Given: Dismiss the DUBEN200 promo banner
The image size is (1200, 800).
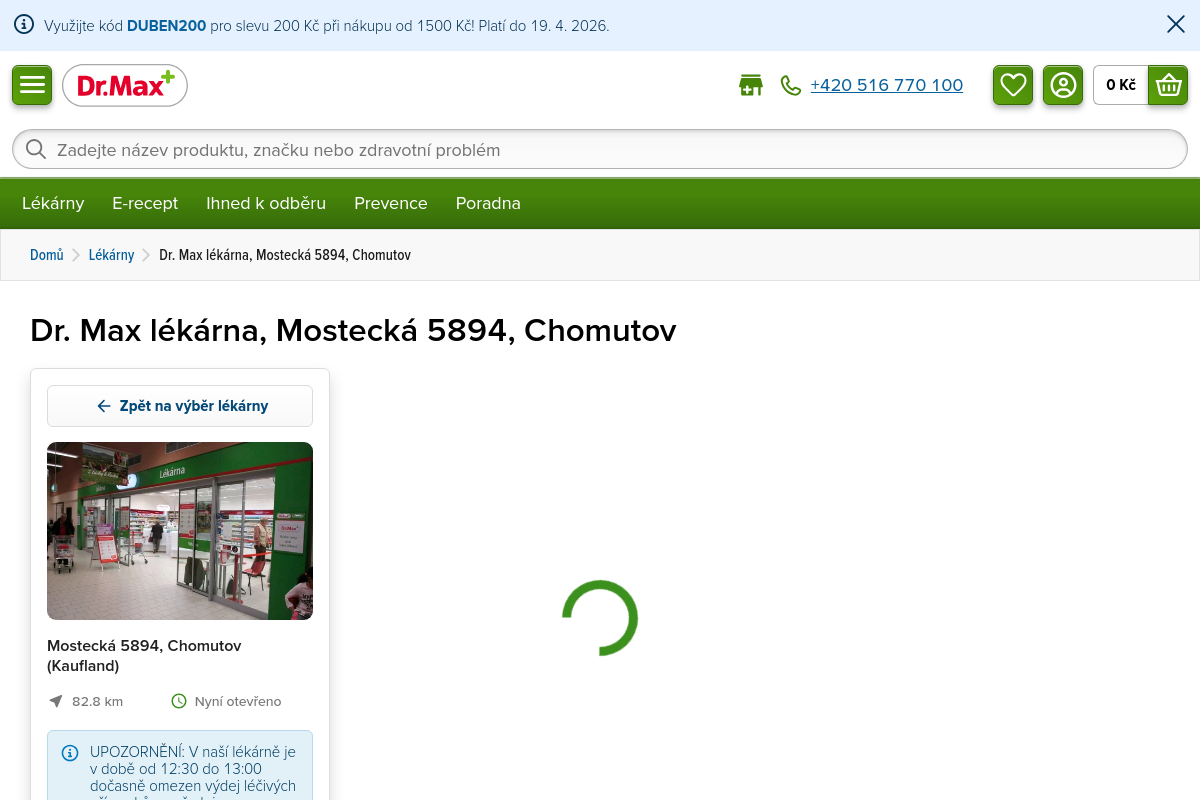Looking at the screenshot, I should pyautogui.click(x=1176, y=25).
